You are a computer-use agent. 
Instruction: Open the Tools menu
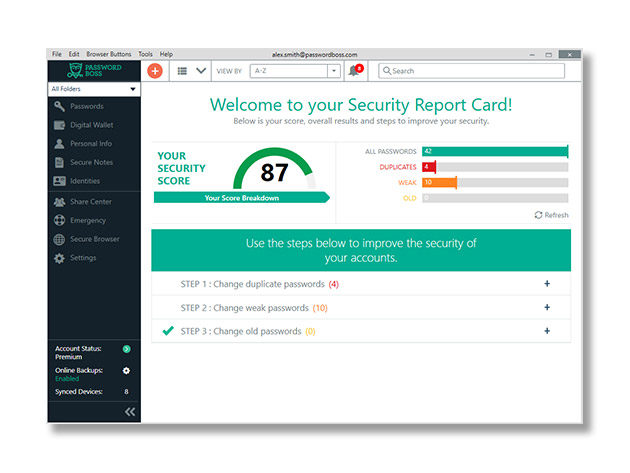tap(145, 54)
